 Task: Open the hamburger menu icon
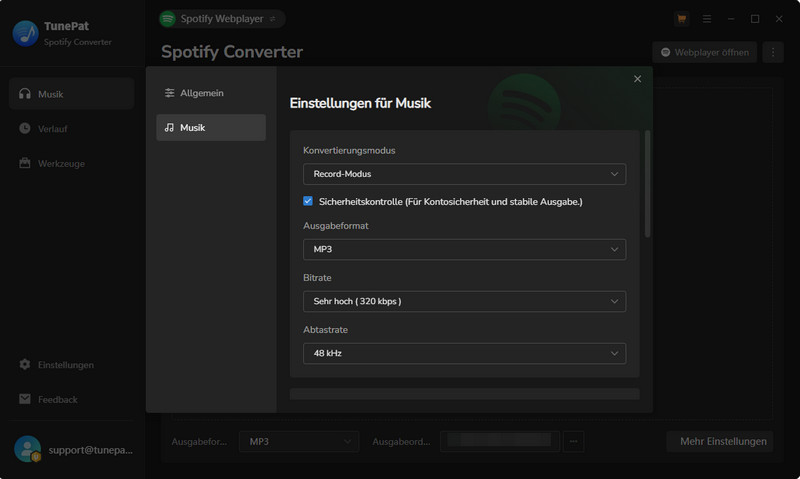point(707,19)
